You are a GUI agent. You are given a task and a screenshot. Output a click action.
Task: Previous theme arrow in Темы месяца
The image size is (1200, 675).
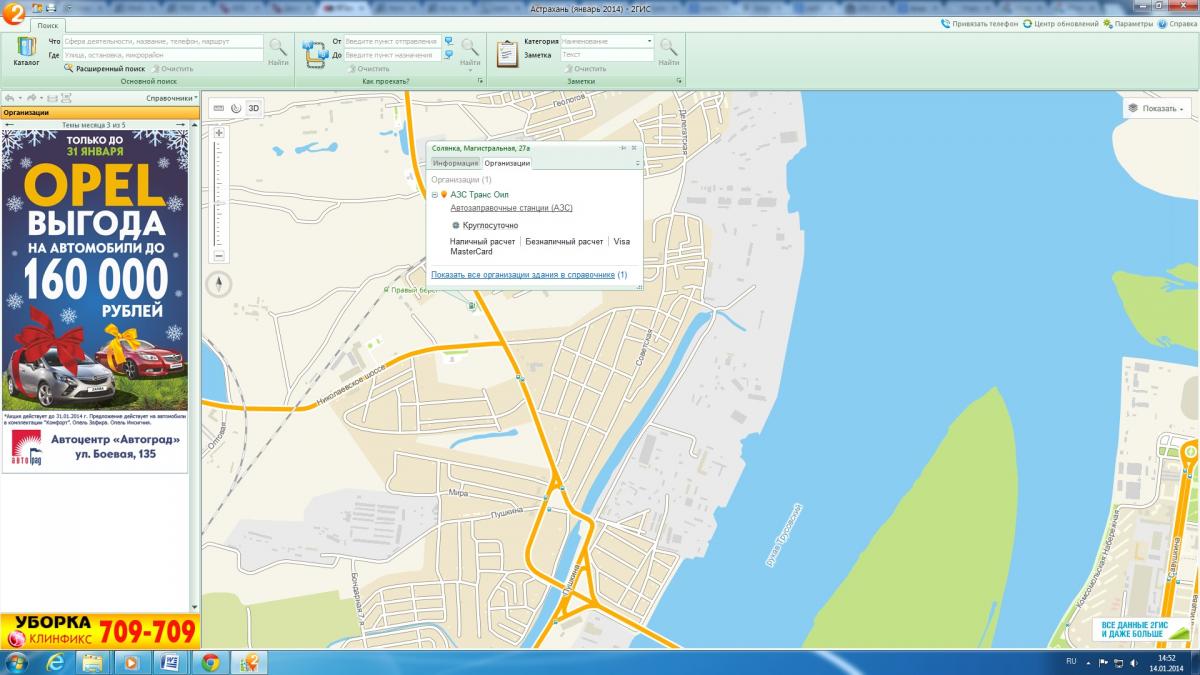10,124
